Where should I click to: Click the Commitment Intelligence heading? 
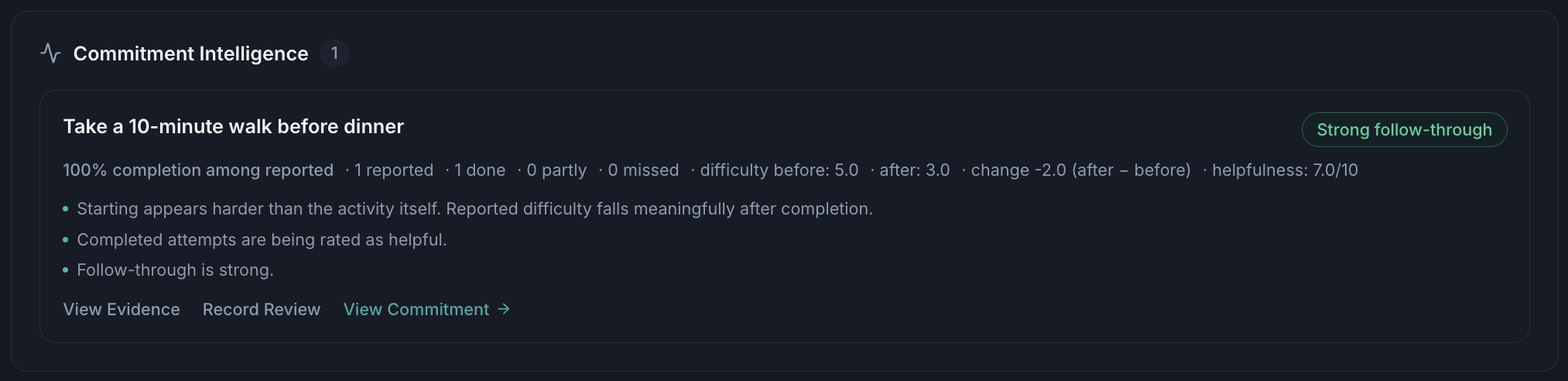pyautogui.click(x=190, y=53)
